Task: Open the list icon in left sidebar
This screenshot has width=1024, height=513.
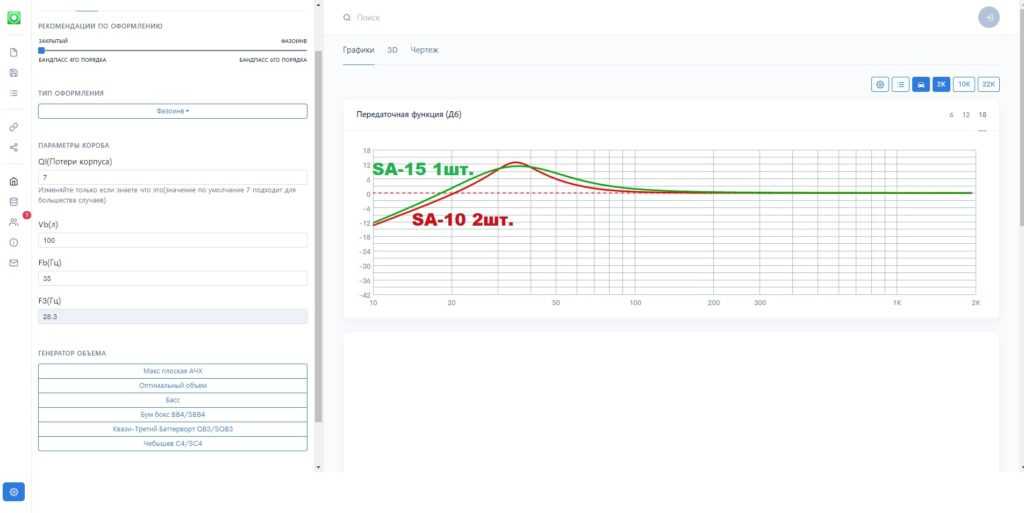Action: pos(14,93)
